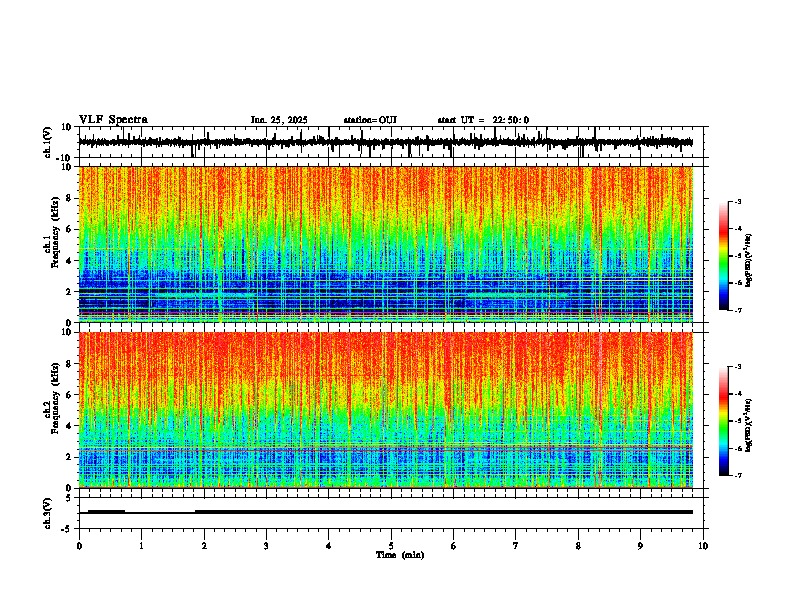Click the time axis tick label "7"
This screenshot has height=612, width=792.
click(516, 546)
